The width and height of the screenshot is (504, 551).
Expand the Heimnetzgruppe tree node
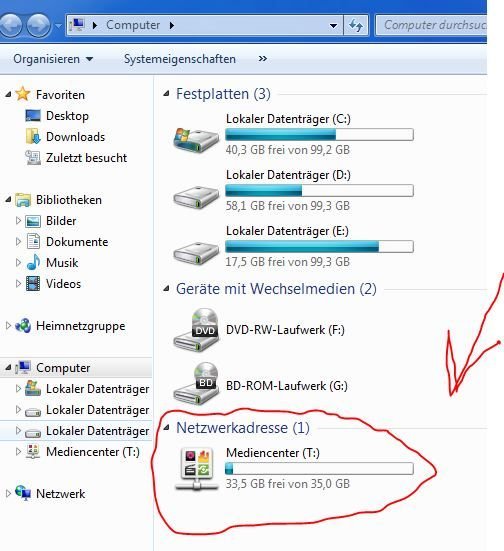click(x=8, y=325)
